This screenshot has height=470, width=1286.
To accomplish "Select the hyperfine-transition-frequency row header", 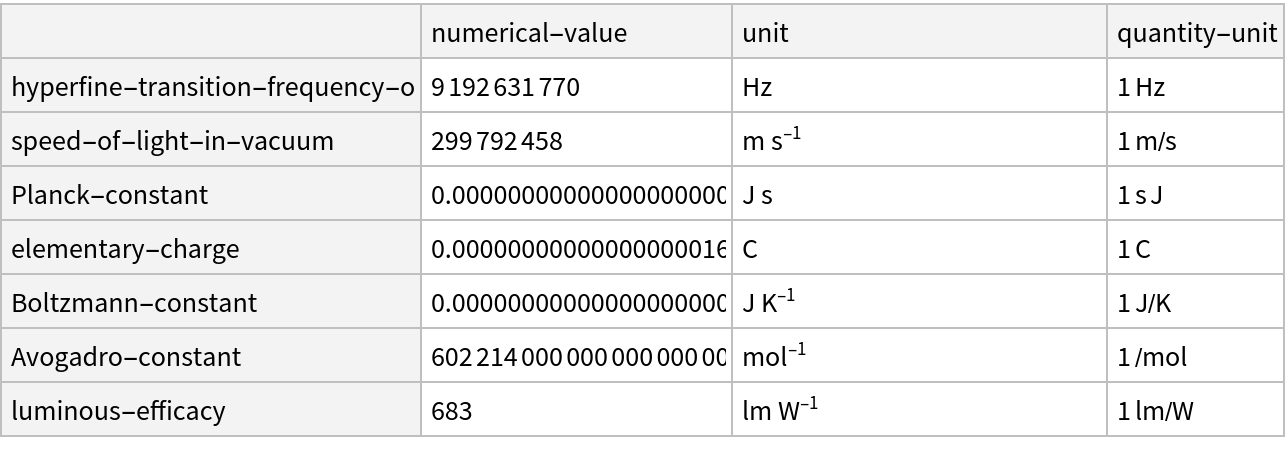I will click(211, 86).
